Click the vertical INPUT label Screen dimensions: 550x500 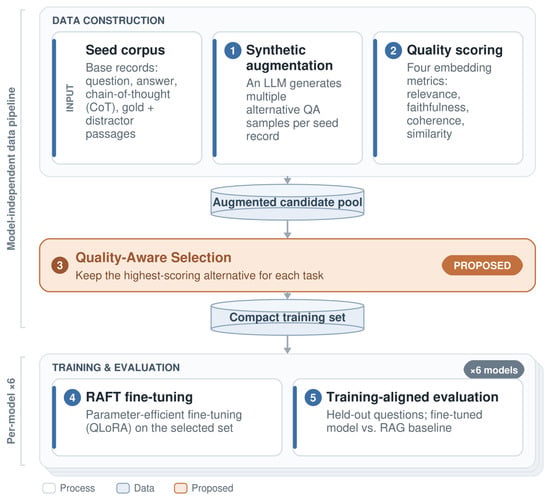(x=70, y=98)
